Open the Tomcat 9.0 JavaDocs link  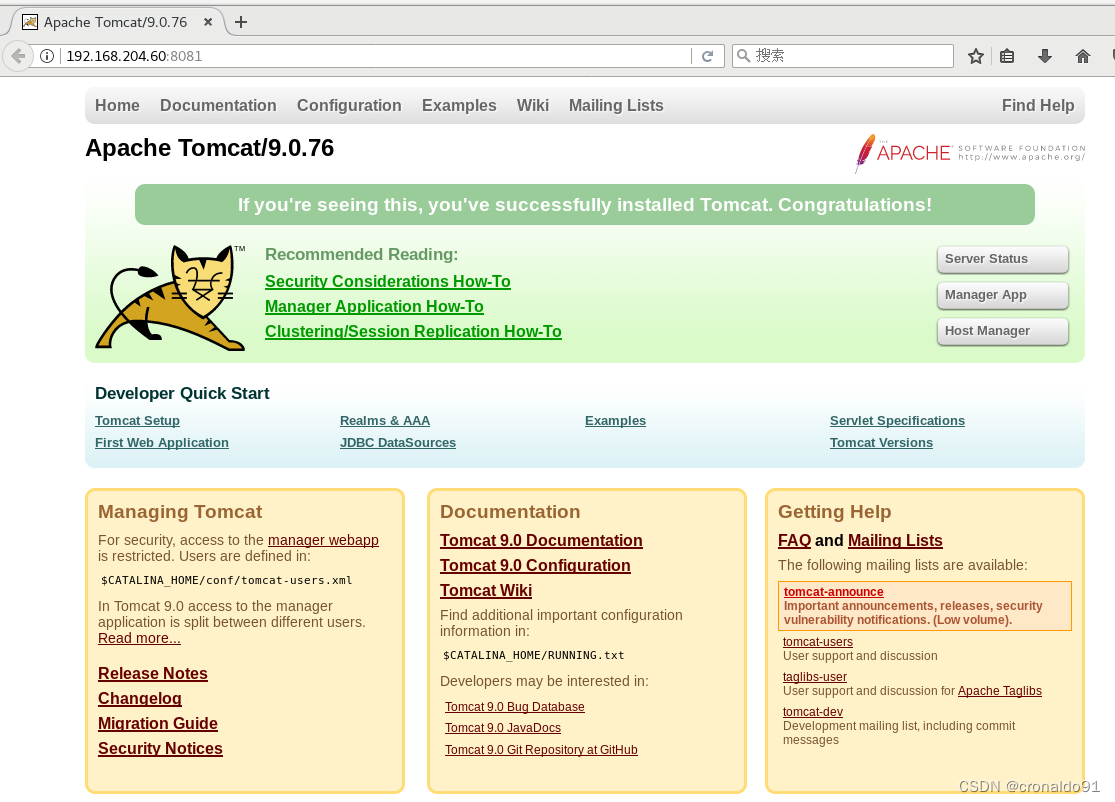tap(503, 727)
